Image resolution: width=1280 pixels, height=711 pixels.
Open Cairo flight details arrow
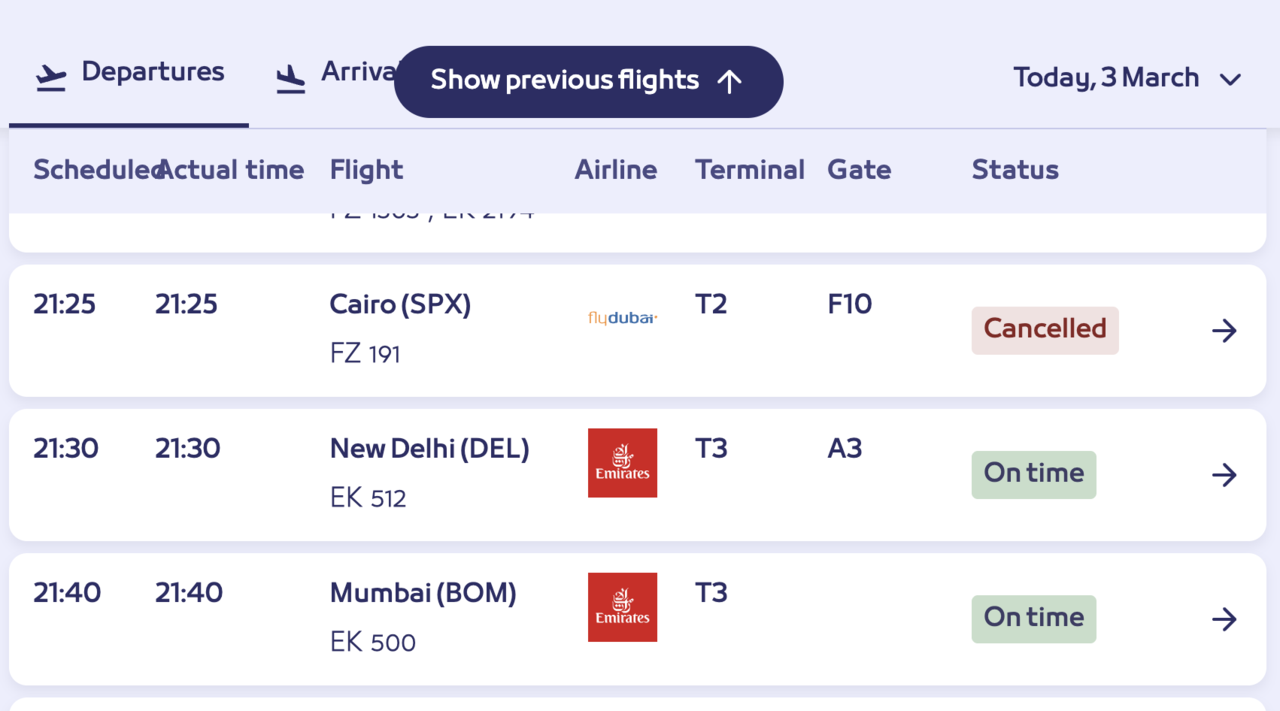tap(1224, 331)
